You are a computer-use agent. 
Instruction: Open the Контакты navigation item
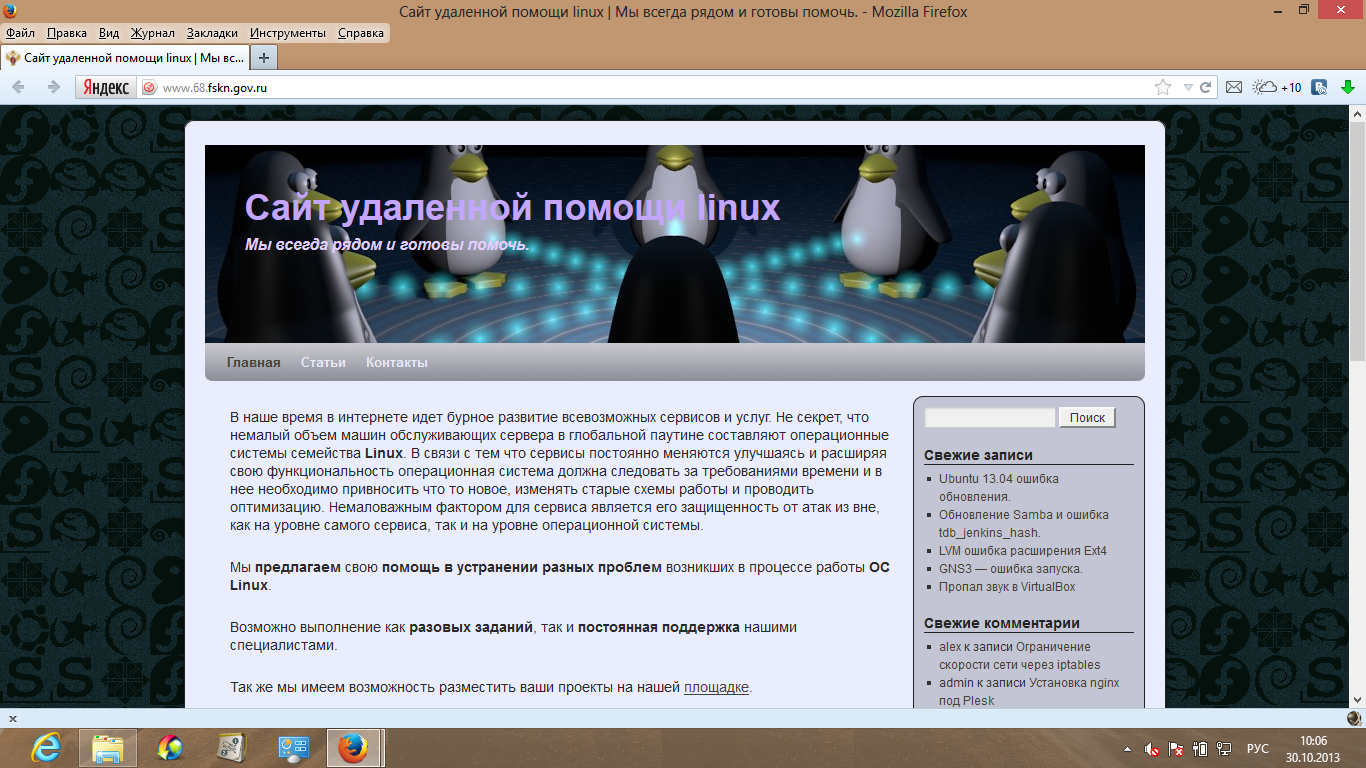point(397,362)
